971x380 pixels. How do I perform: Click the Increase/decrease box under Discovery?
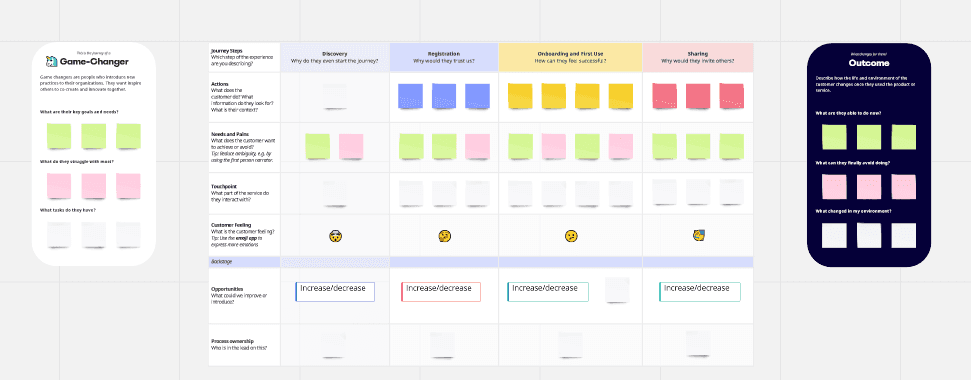pyautogui.click(x=335, y=292)
